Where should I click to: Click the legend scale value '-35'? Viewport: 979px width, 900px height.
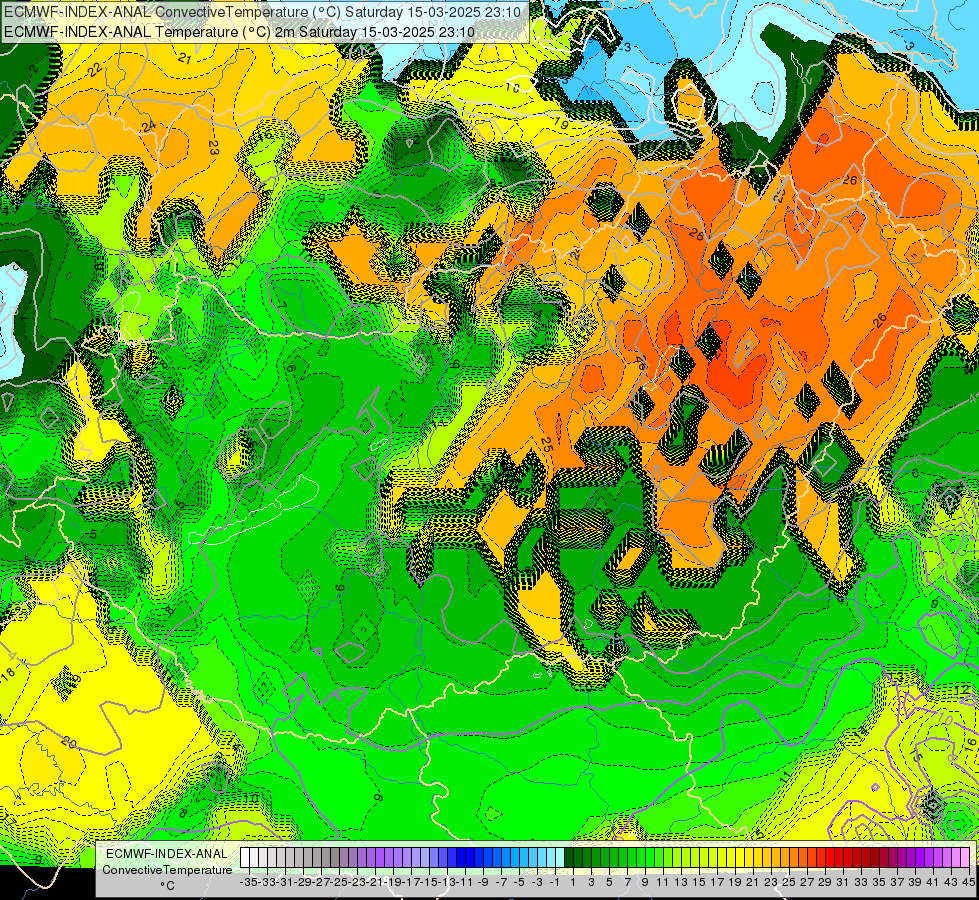[248, 882]
